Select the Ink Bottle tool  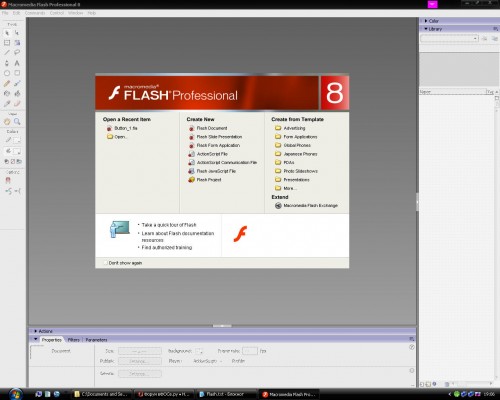point(7,94)
